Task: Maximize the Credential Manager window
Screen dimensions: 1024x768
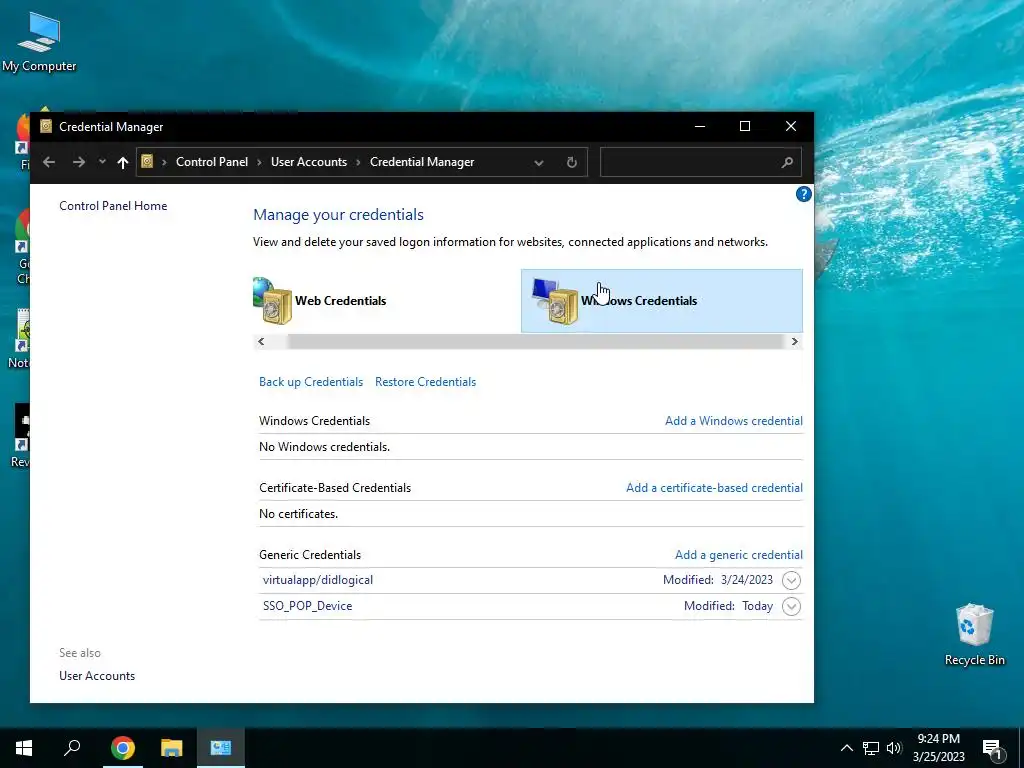Action: pos(744,127)
